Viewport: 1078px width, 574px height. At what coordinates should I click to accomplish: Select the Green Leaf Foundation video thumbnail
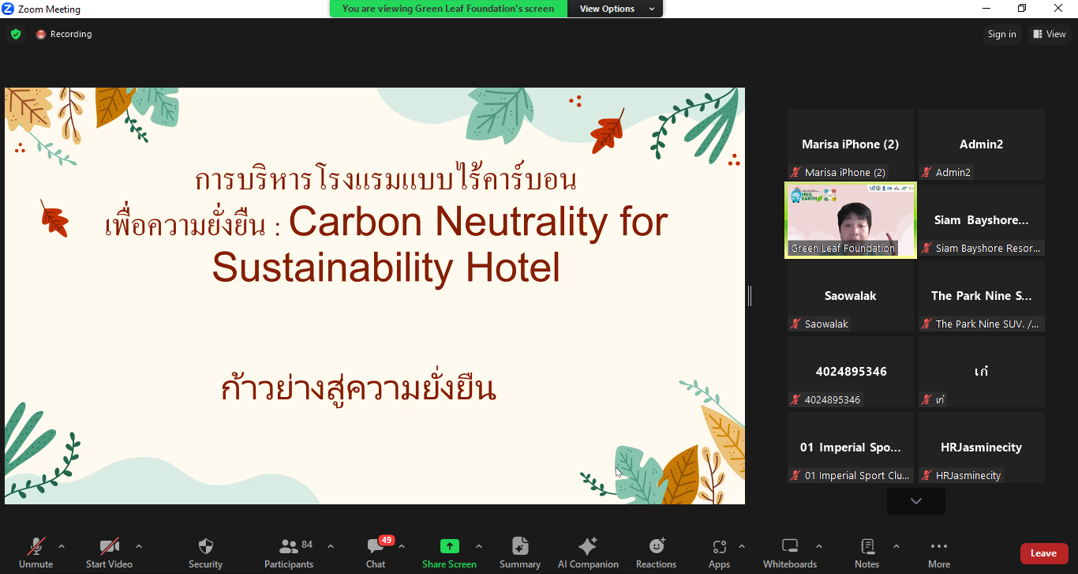point(850,220)
